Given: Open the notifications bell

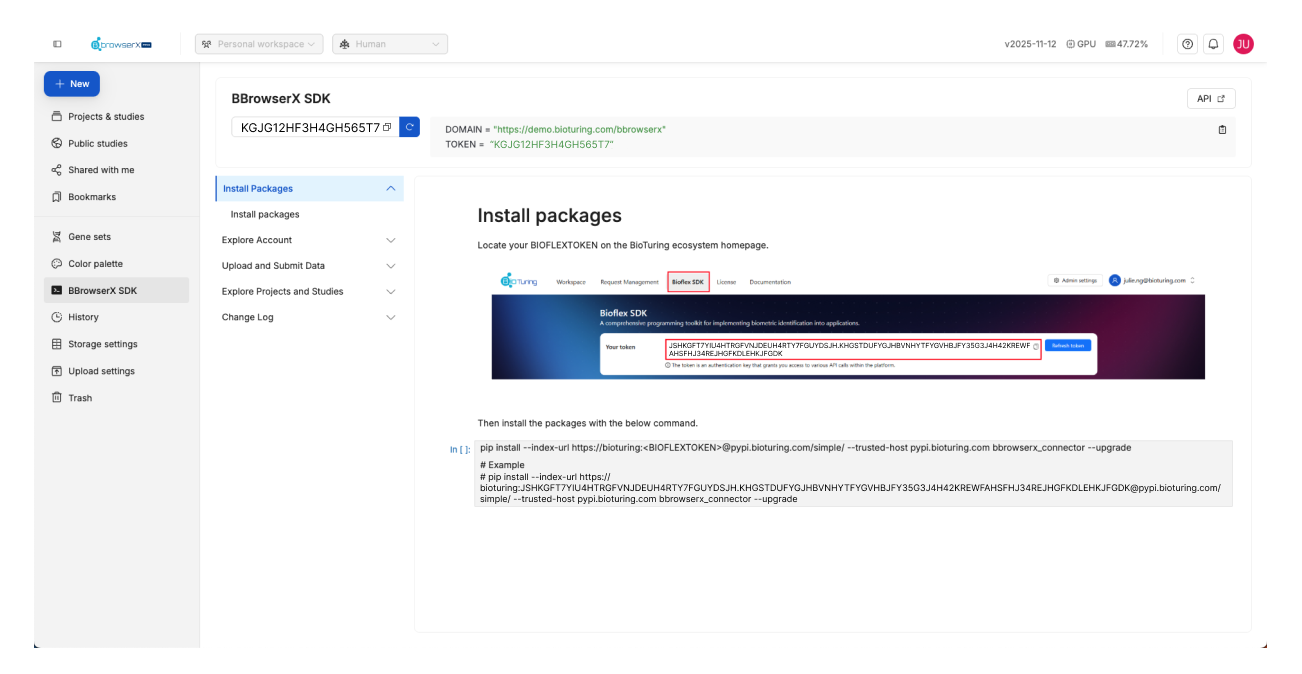Looking at the screenshot, I should 1214,44.
